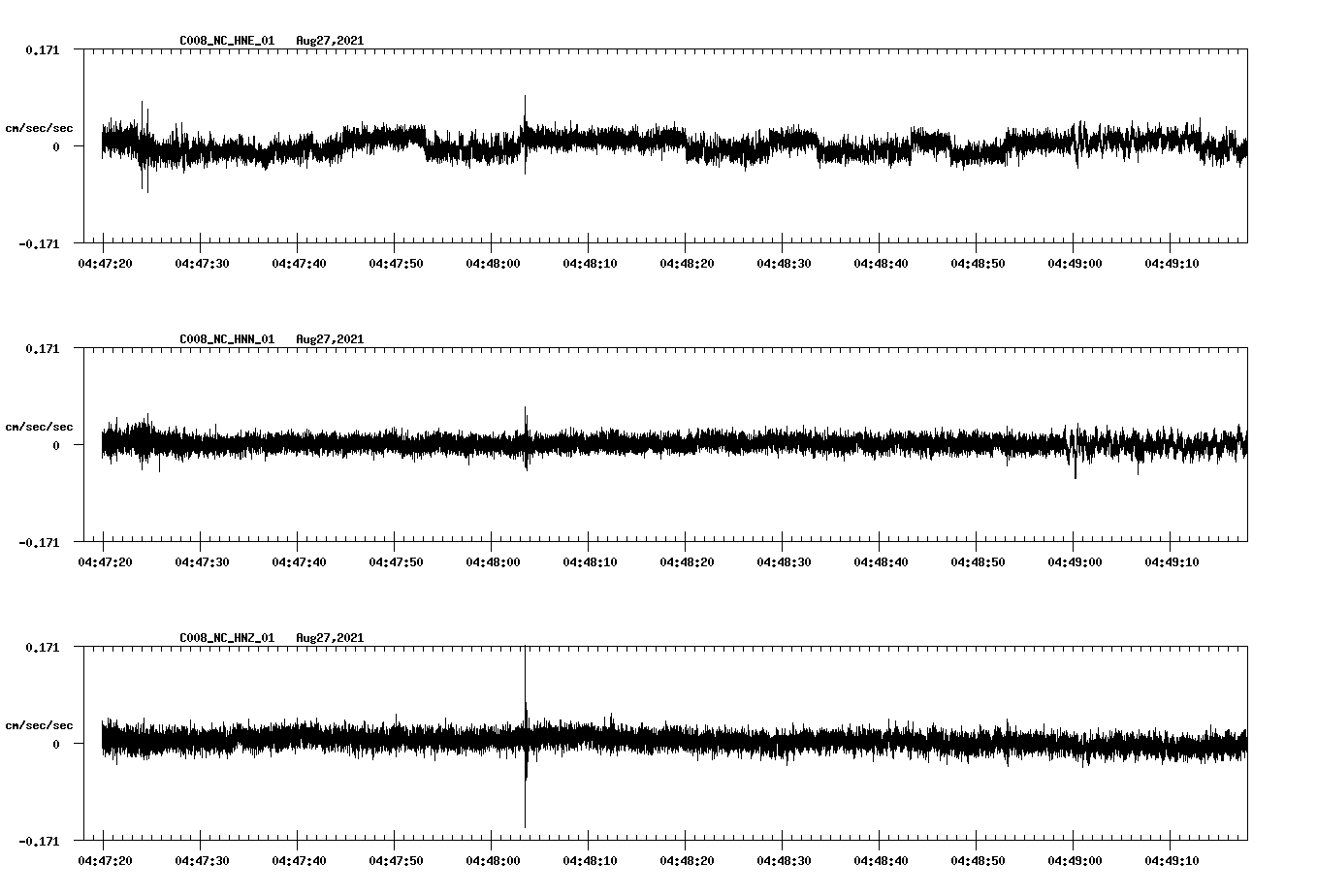Image resolution: width=1317 pixels, height=896 pixels.
Task: Click 04:48:00 tick label under HNN plot
Action: [x=494, y=562]
